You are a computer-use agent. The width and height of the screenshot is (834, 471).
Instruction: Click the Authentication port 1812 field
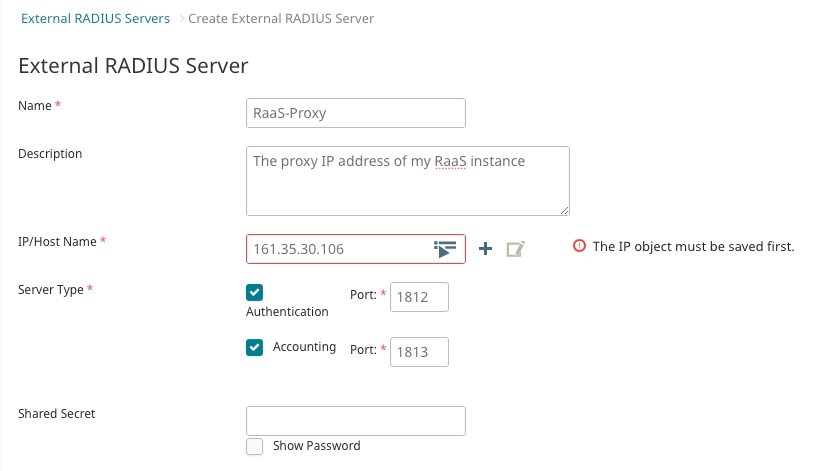point(418,297)
